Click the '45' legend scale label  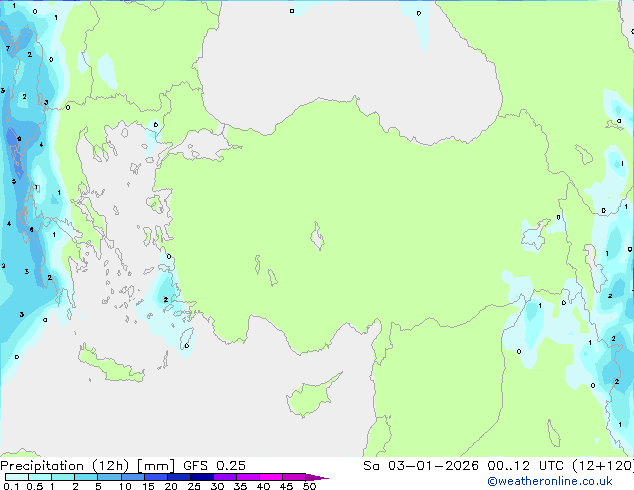pos(286,486)
